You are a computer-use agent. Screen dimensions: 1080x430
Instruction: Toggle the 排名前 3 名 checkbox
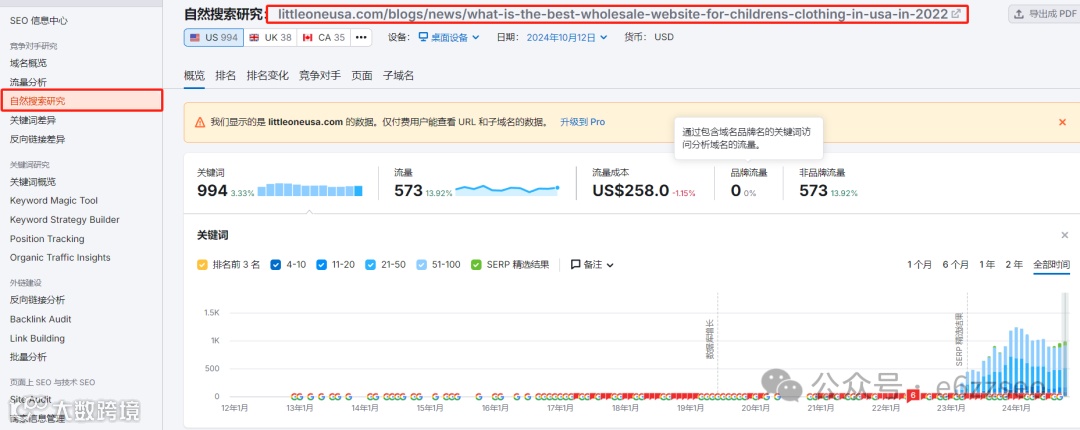click(202, 265)
